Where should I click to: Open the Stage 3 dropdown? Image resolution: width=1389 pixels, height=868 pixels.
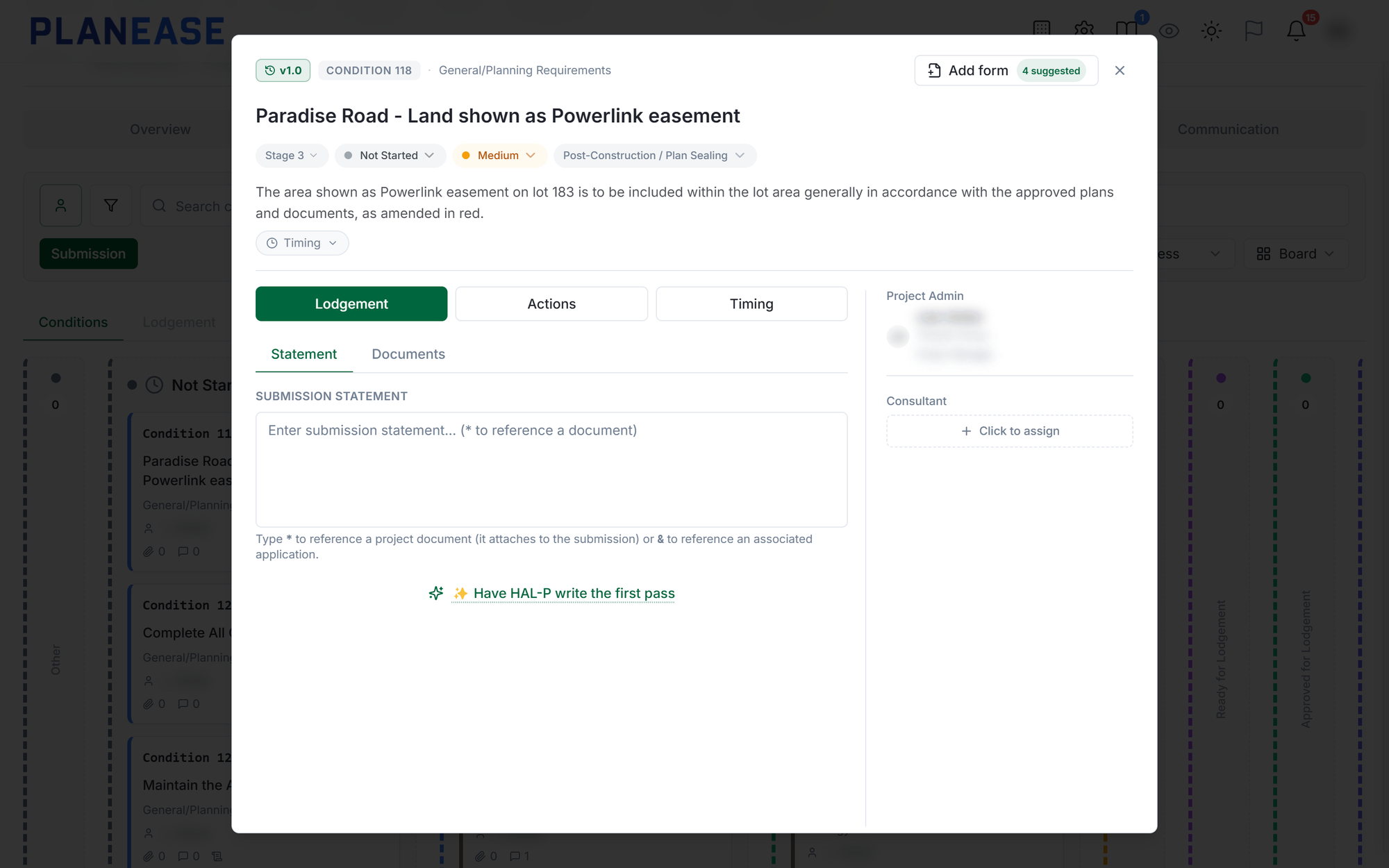point(291,156)
